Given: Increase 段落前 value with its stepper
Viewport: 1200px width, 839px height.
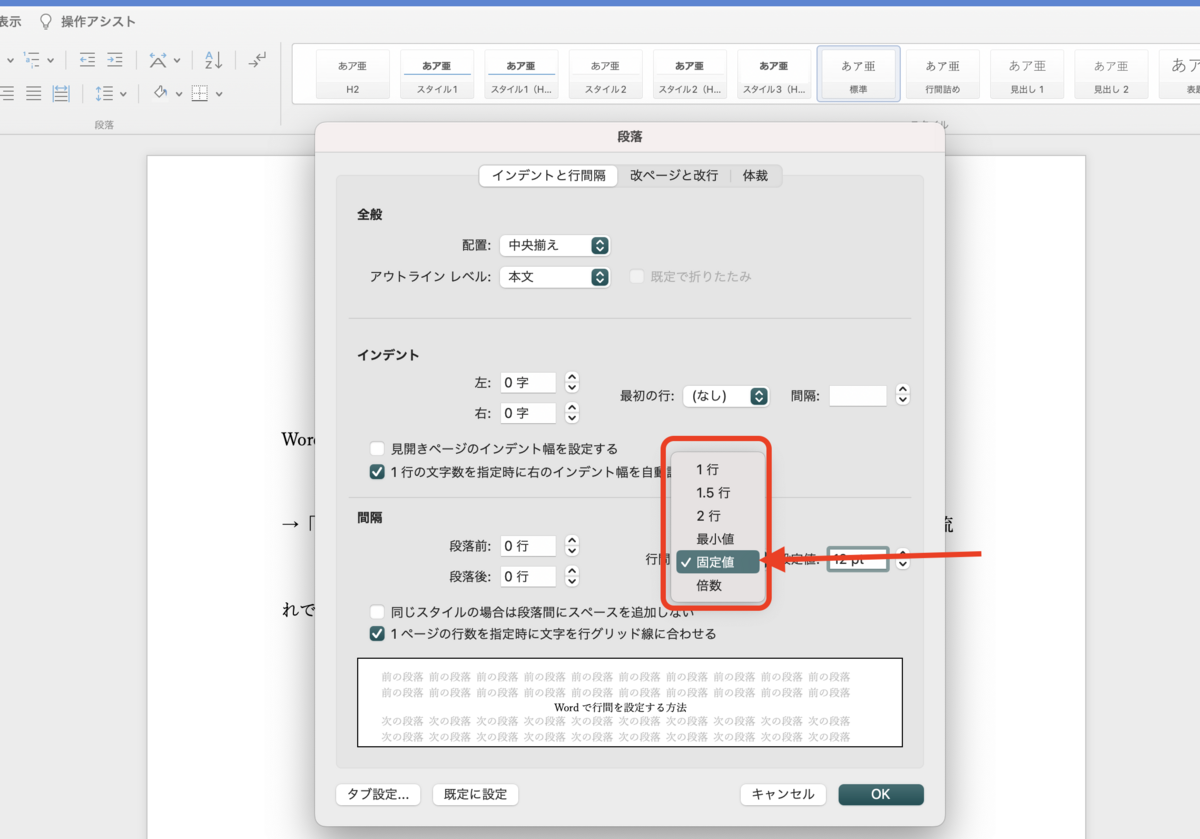Looking at the screenshot, I should coord(570,540).
